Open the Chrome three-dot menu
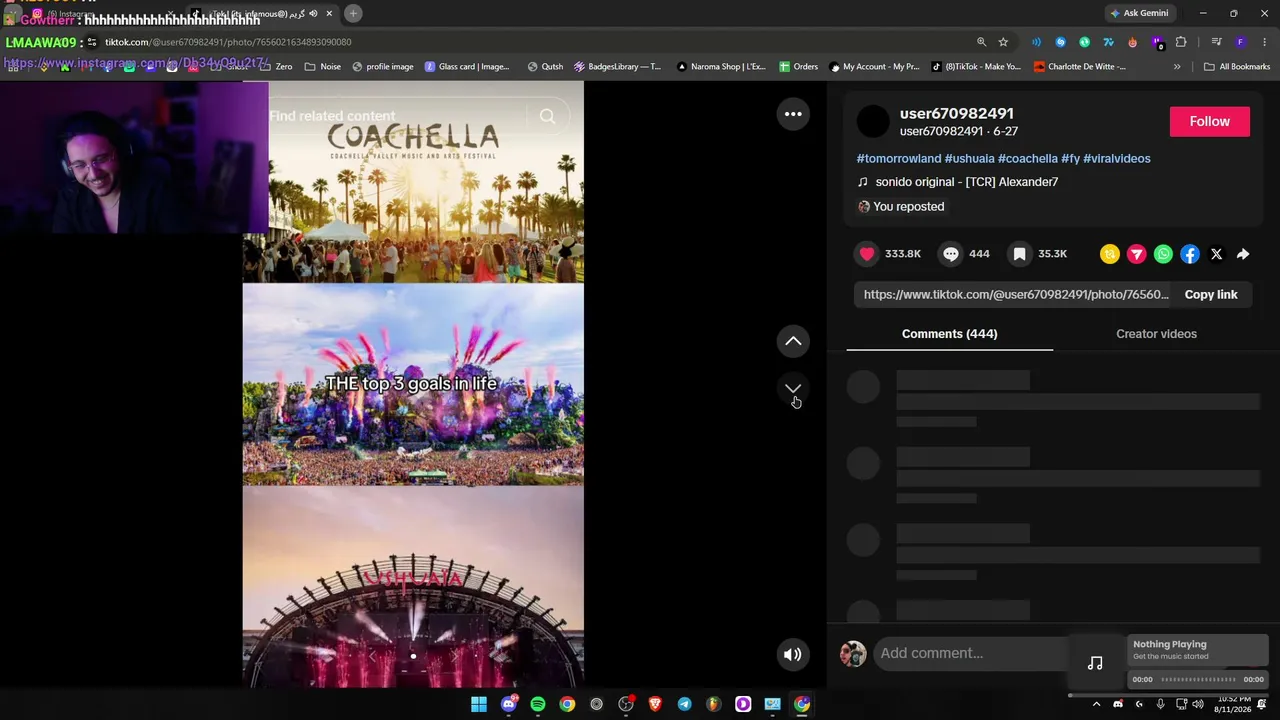The image size is (1280, 720). (x=1264, y=42)
